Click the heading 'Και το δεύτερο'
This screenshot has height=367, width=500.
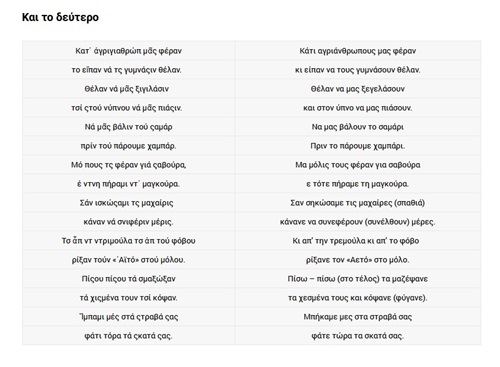click(x=60, y=17)
